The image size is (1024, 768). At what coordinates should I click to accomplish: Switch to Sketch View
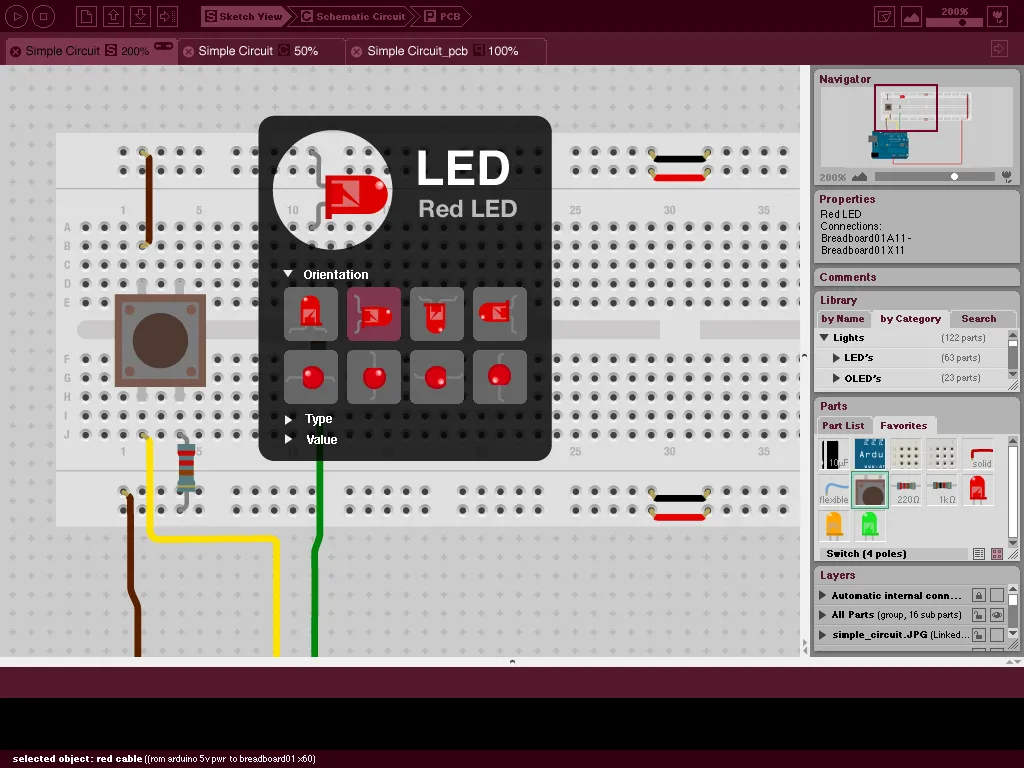point(244,16)
